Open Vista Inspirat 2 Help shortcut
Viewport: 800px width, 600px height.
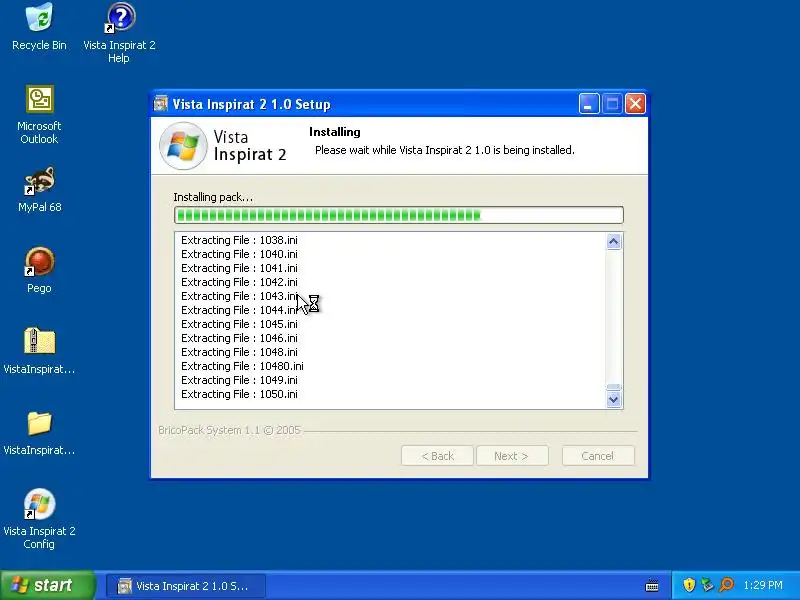pyautogui.click(x=119, y=33)
